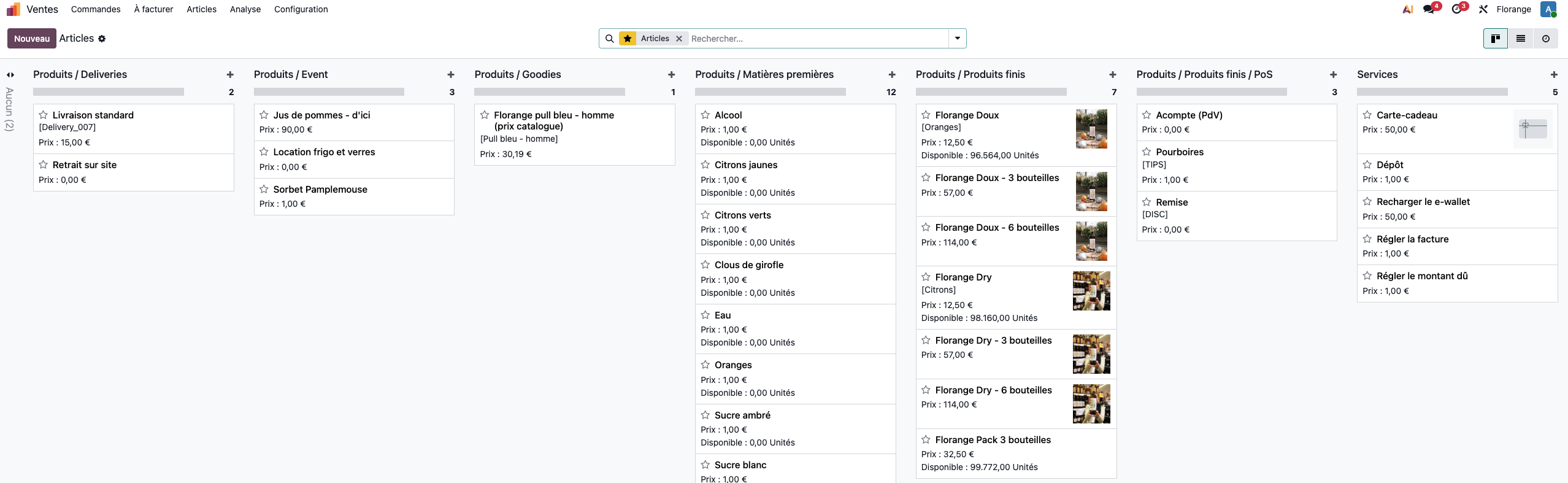
Task: Mark Sorbet Pamplemouse as favorite
Action: [x=264, y=189]
